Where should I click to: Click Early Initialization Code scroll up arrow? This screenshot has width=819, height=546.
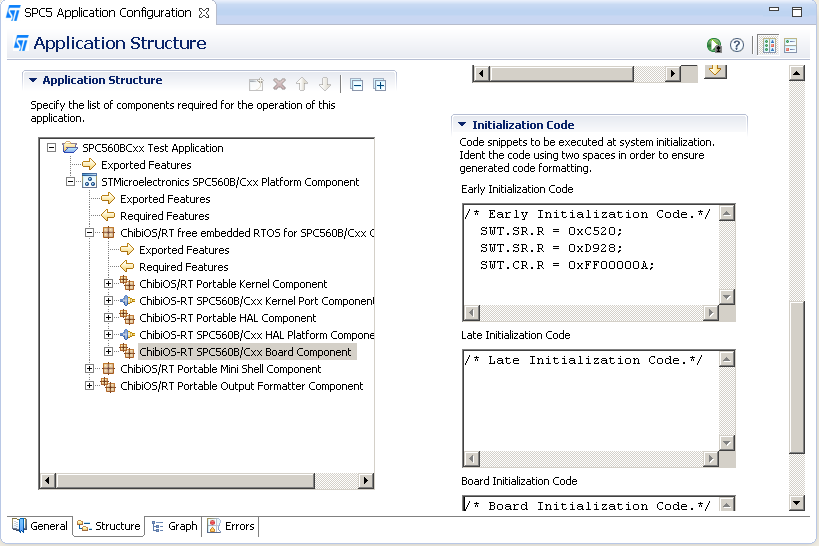727,213
